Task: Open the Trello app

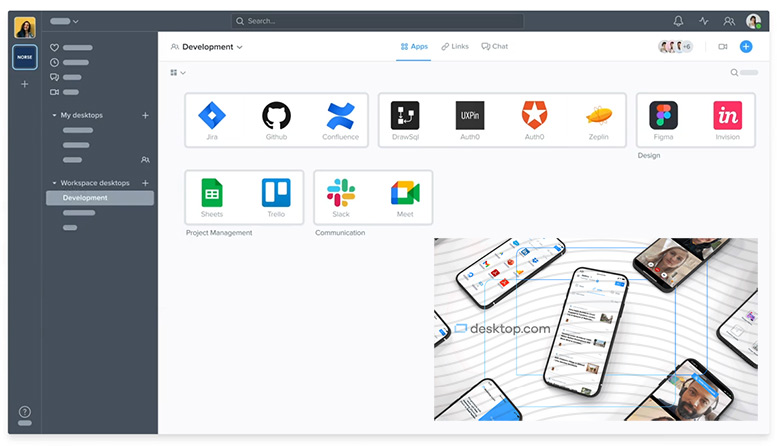Action: (x=276, y=192)
